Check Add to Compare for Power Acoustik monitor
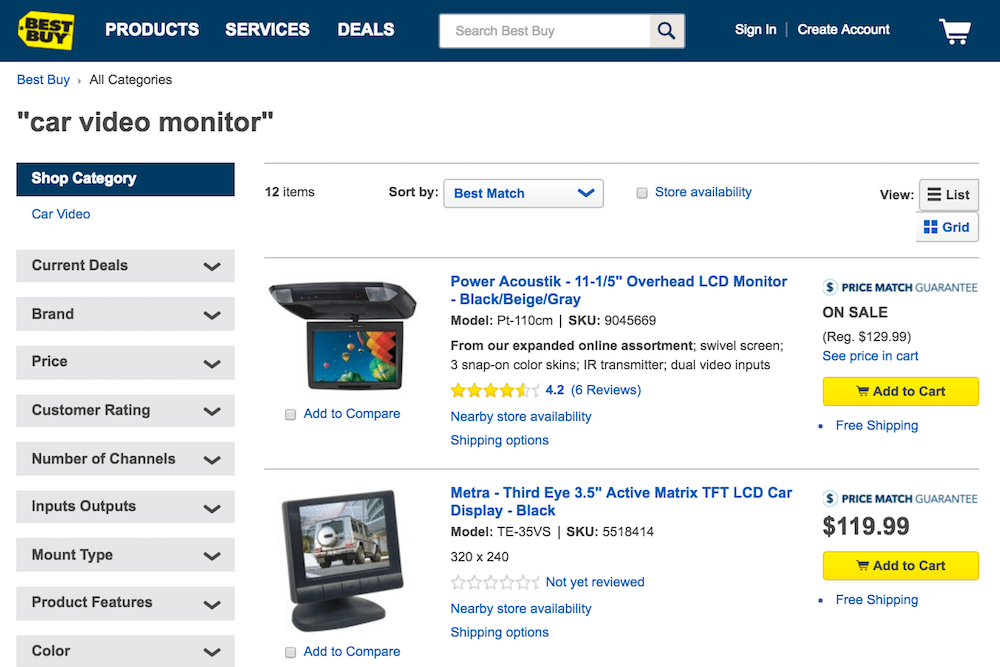This screenshot has width=1000, height=667. [290, 414]
